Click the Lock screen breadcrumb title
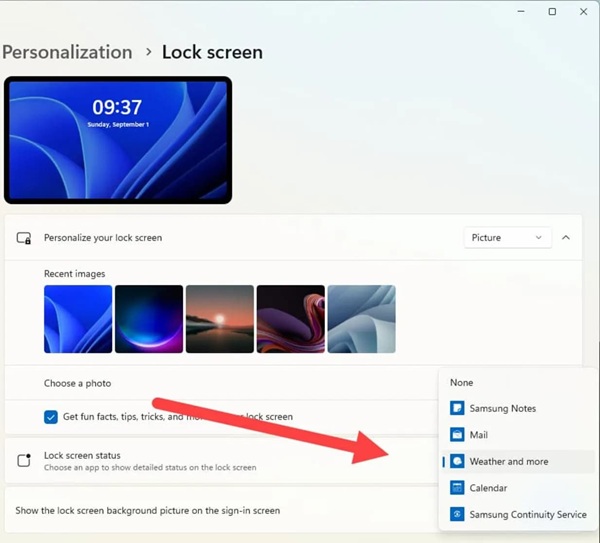This screenshot has height=543, width=600. click(212, 52)
